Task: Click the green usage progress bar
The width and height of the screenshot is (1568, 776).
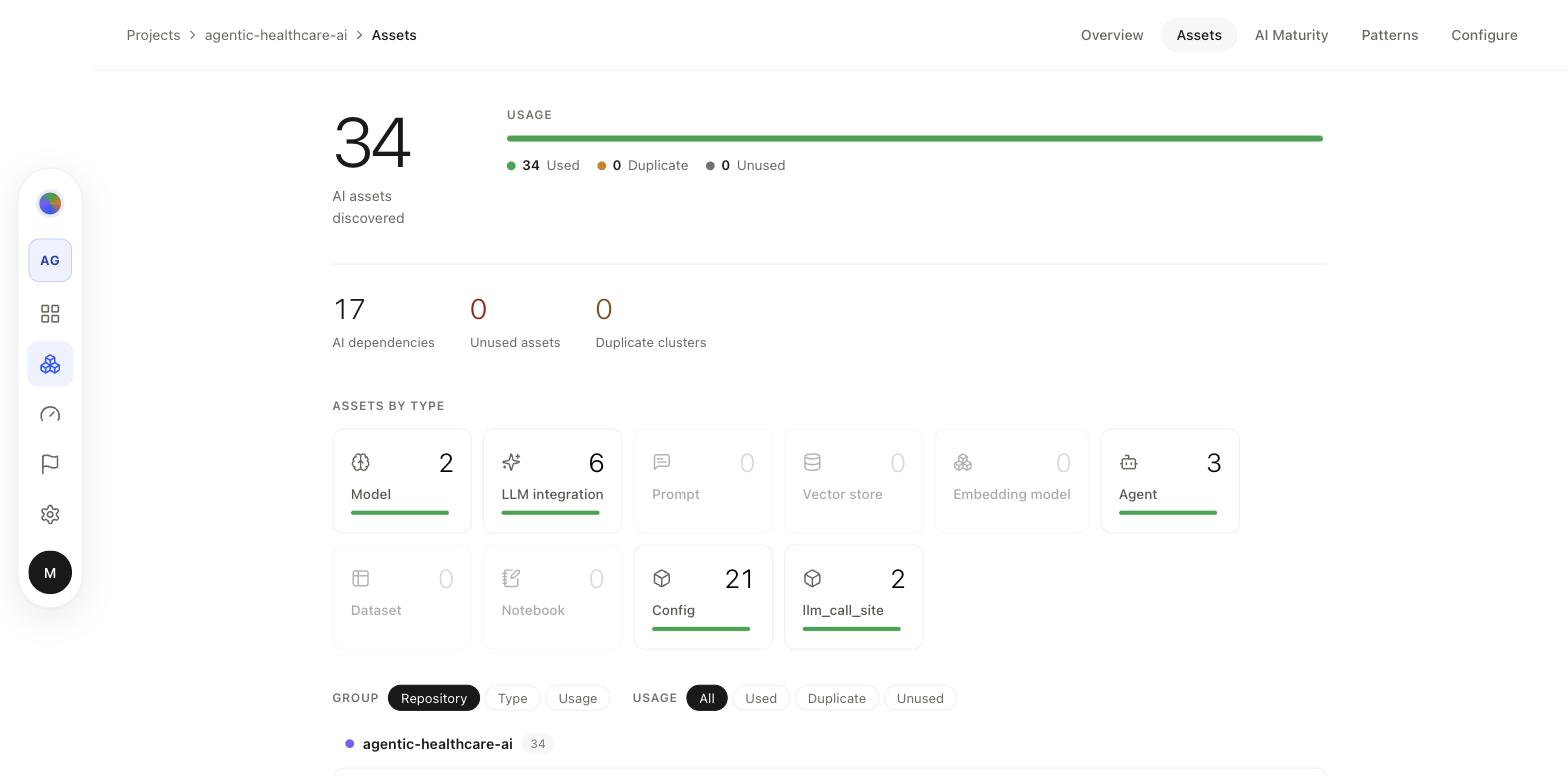Action: (915, 138)
